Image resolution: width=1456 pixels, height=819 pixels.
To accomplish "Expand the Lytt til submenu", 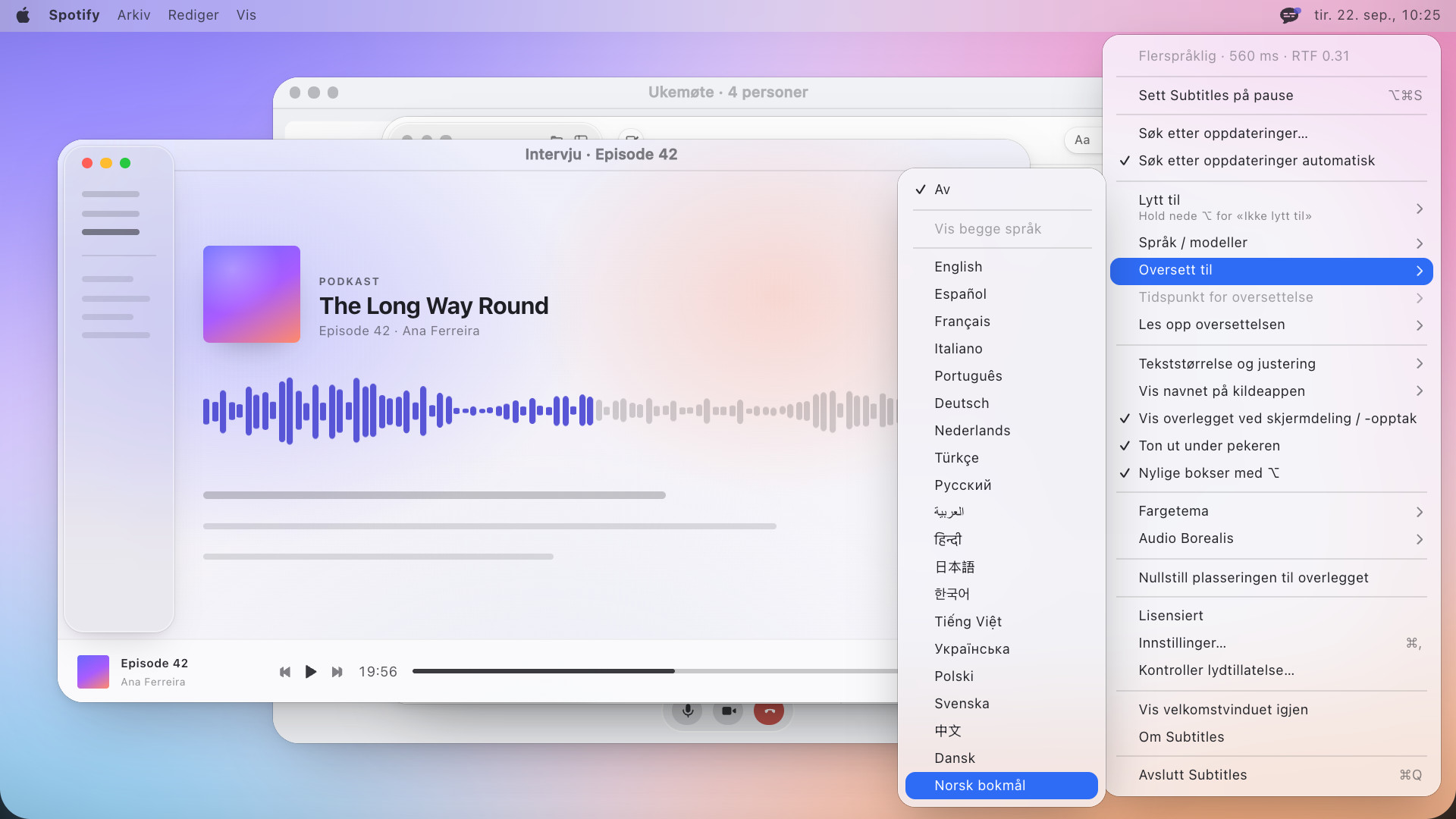I will click(x=1271, y=208).
